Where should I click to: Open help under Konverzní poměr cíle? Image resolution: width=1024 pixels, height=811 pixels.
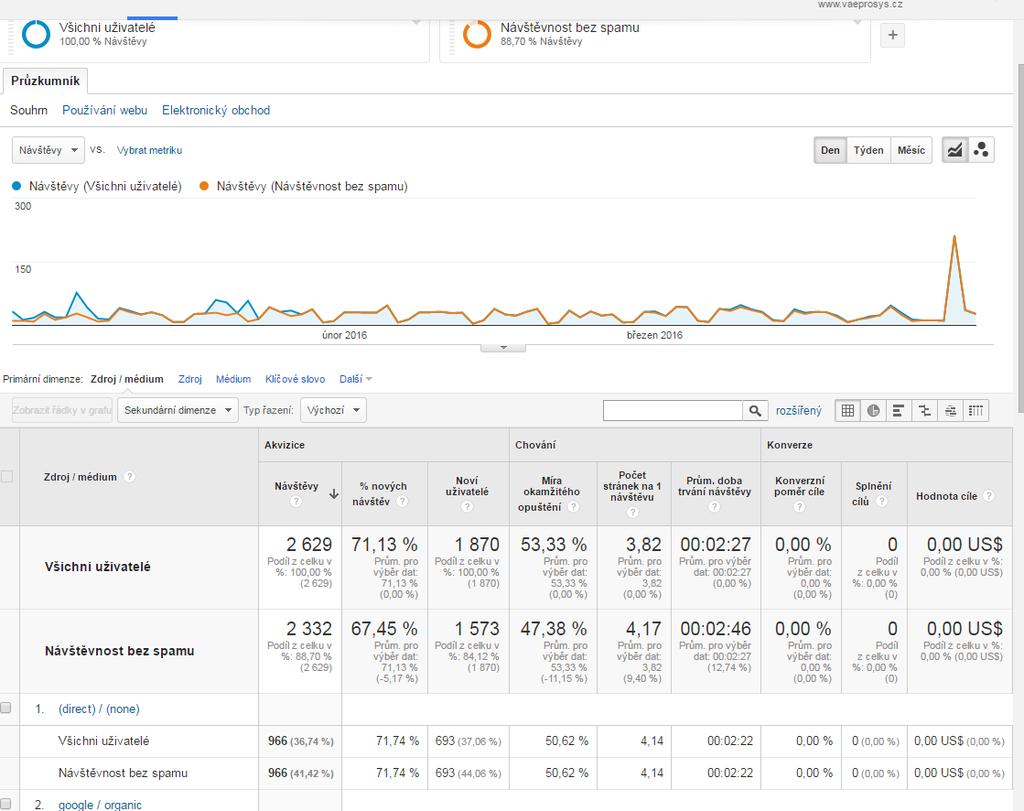[799, 507]
